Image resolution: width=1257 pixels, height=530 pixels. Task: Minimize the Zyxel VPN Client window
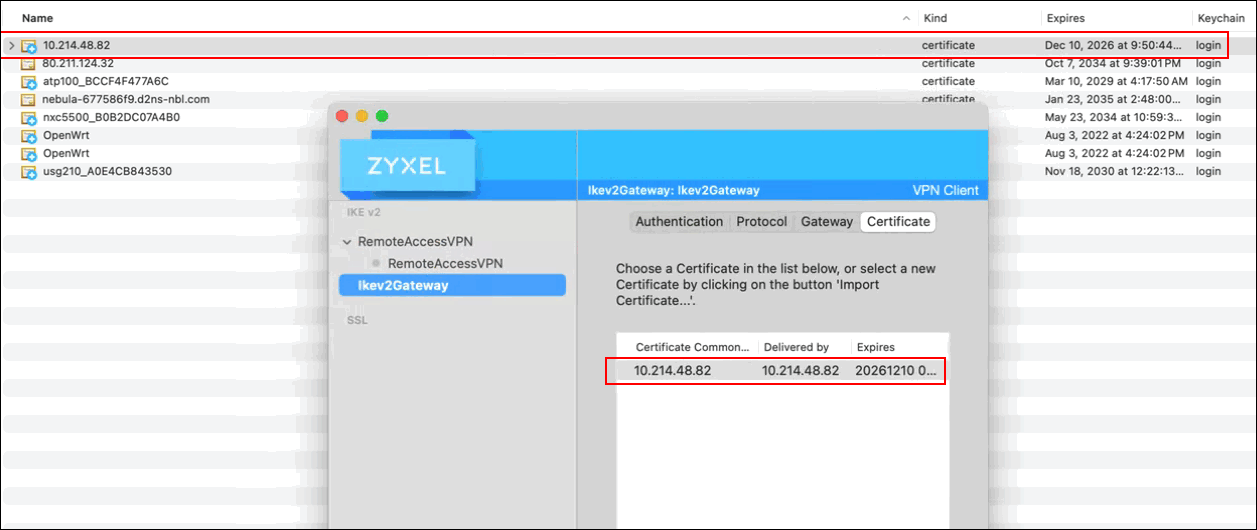[362, 116]
